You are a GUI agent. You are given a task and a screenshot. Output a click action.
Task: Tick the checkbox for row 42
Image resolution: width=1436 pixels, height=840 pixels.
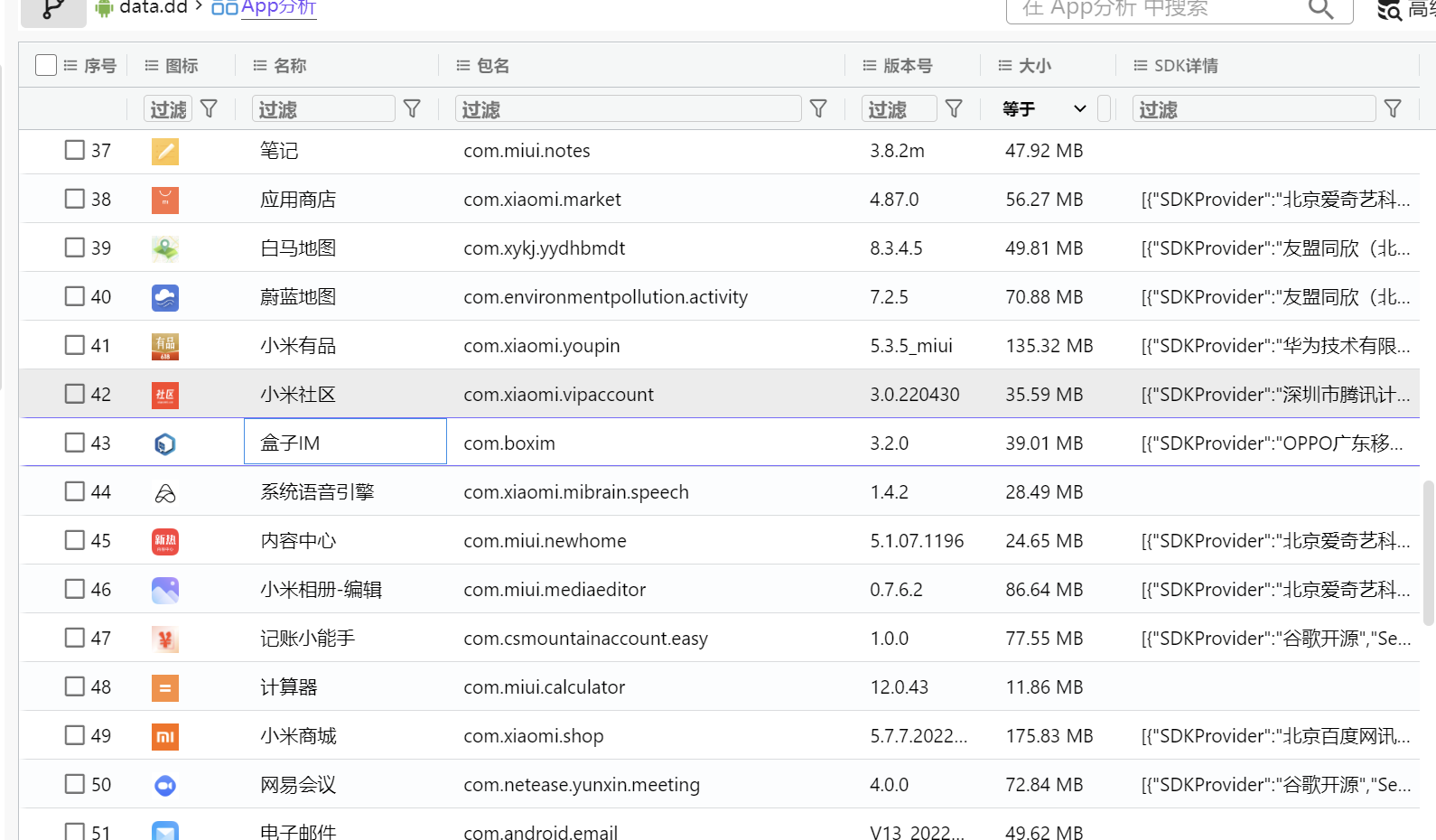click(74, 394)
